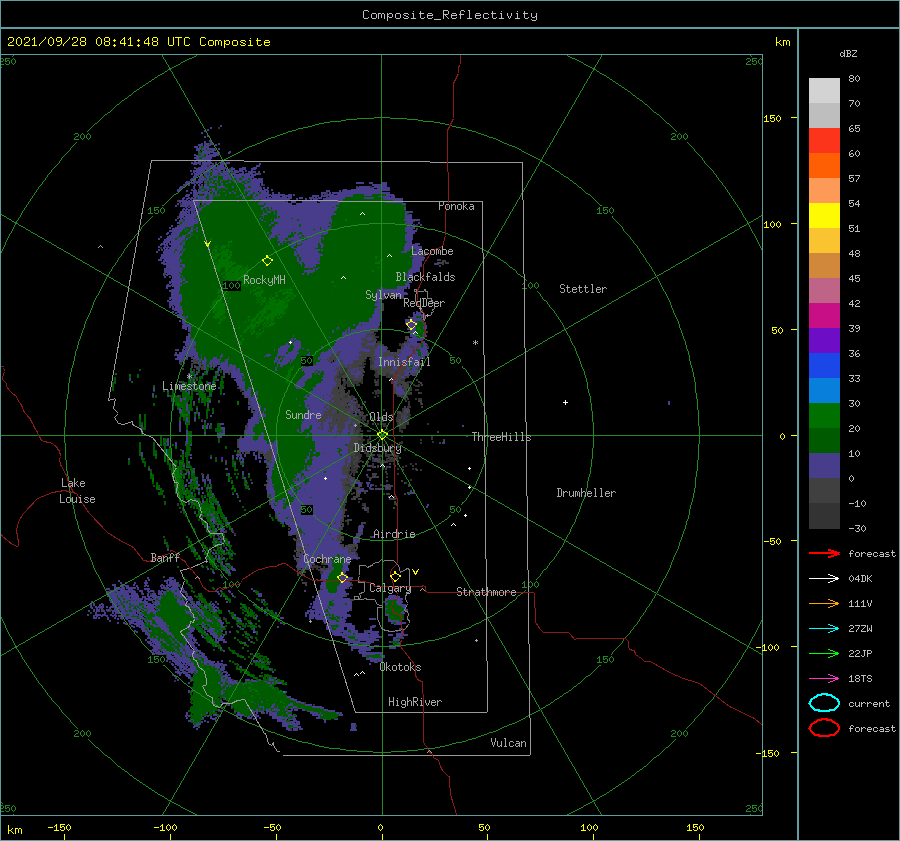Click the Airdrie town label
Screen dimensions: 900x841
tap(394, 534)
